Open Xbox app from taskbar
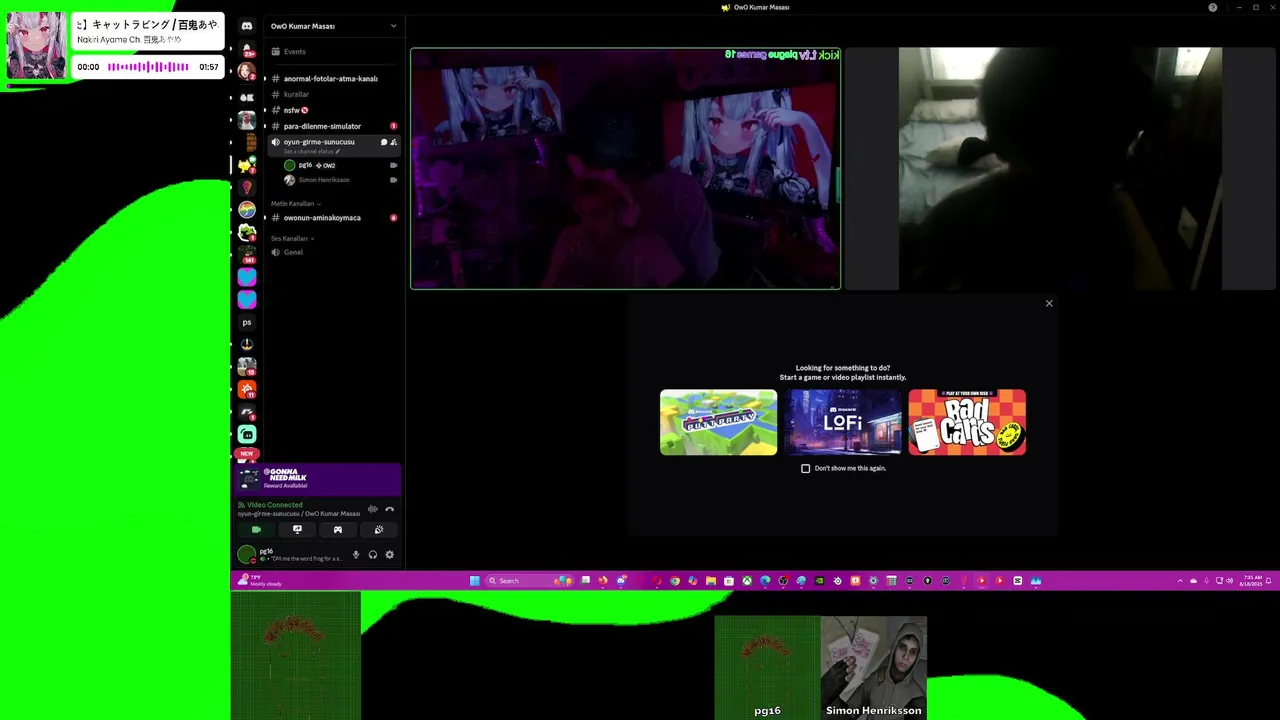 tap(747, 581)
